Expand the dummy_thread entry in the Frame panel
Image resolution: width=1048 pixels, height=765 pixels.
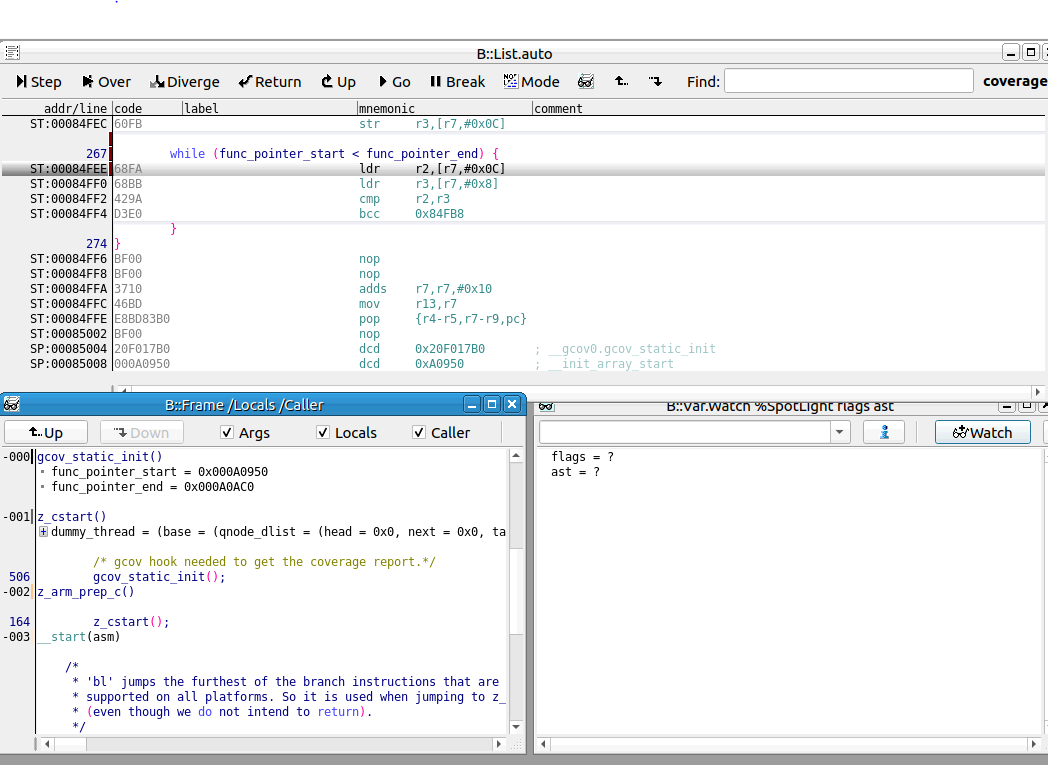coord(40,531)
